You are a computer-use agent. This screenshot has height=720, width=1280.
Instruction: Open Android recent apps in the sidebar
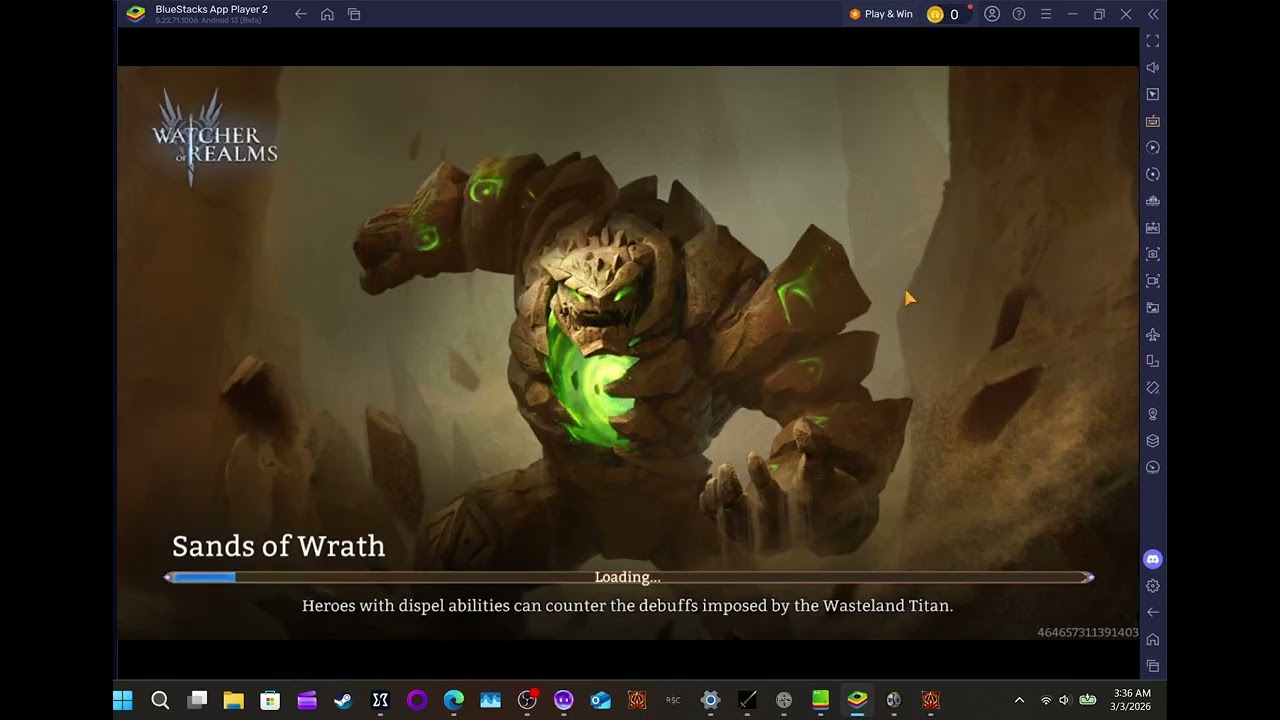1153,666
